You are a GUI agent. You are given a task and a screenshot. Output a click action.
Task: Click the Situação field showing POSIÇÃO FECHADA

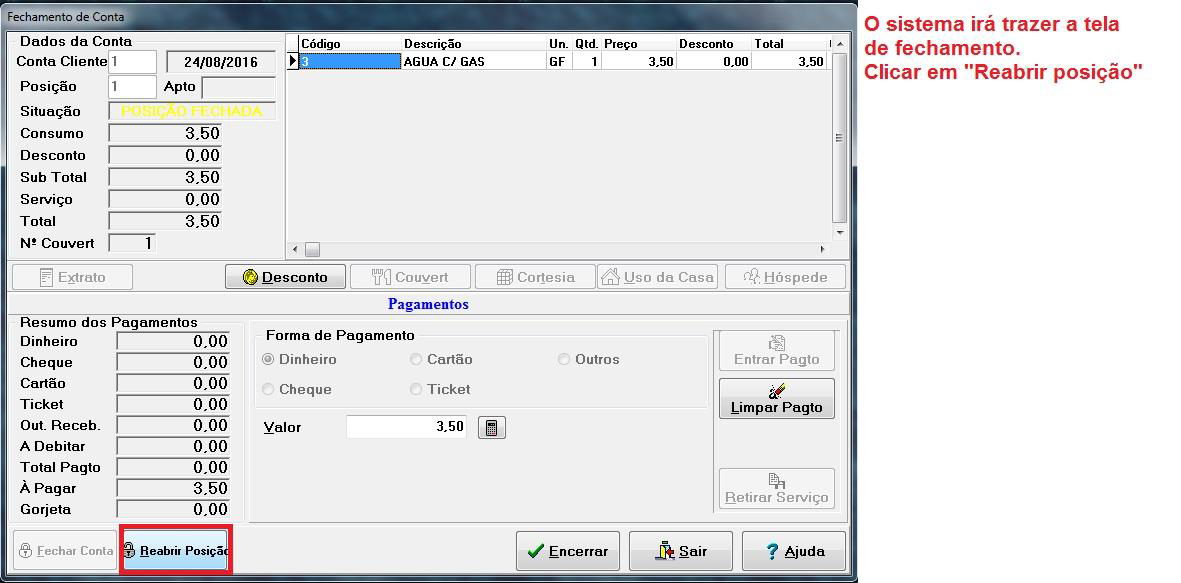pos(192,111)
